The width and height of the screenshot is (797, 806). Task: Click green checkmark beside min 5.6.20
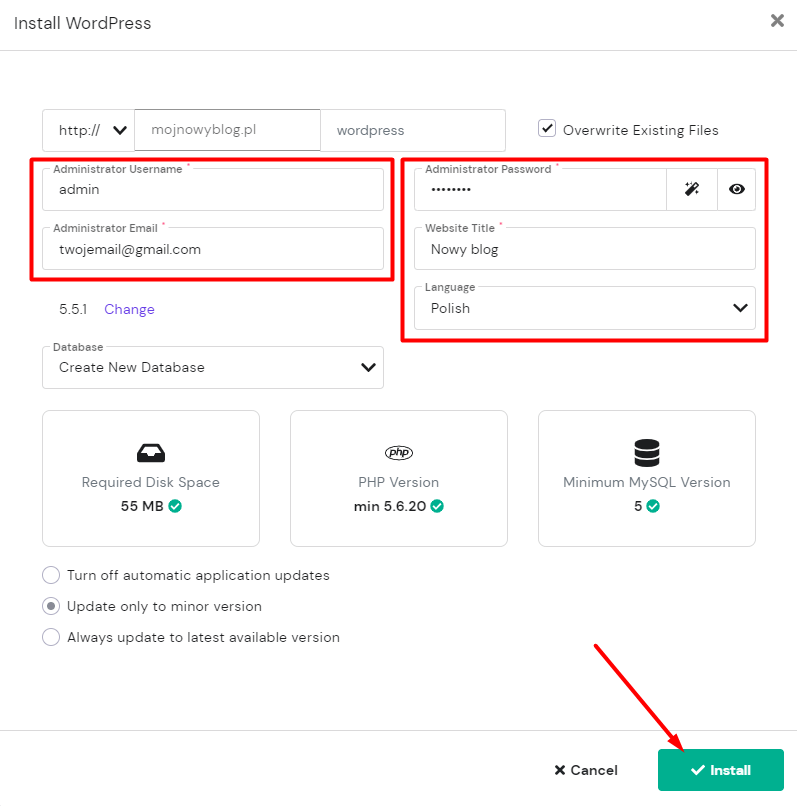point(437,506)
